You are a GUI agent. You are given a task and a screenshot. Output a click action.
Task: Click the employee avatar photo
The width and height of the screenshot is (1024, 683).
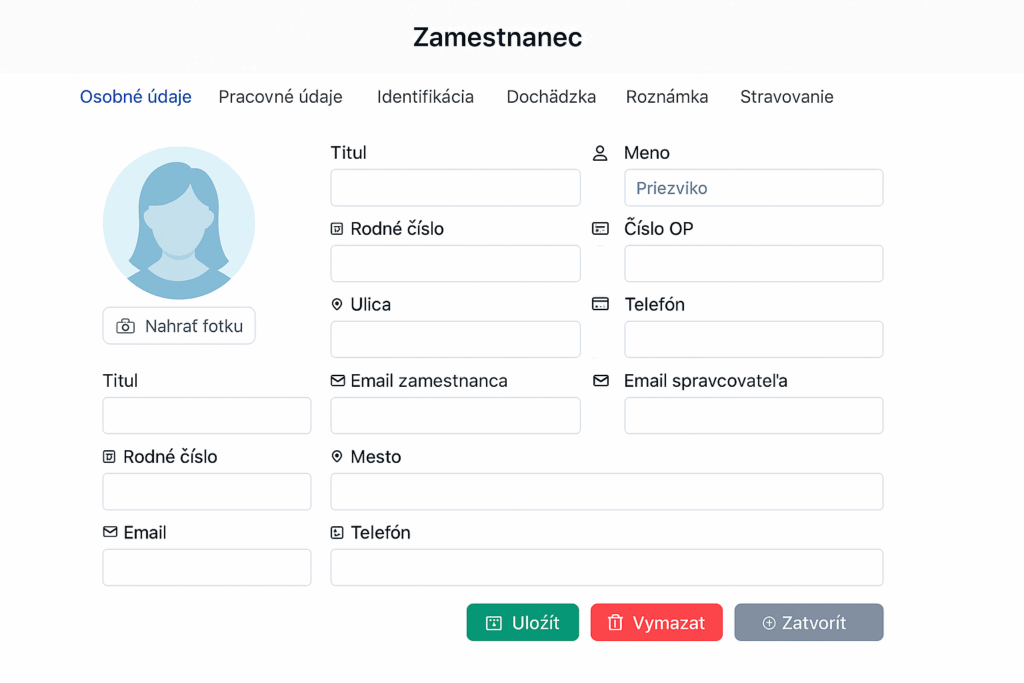pyautogui.click(x=179, y=223)
